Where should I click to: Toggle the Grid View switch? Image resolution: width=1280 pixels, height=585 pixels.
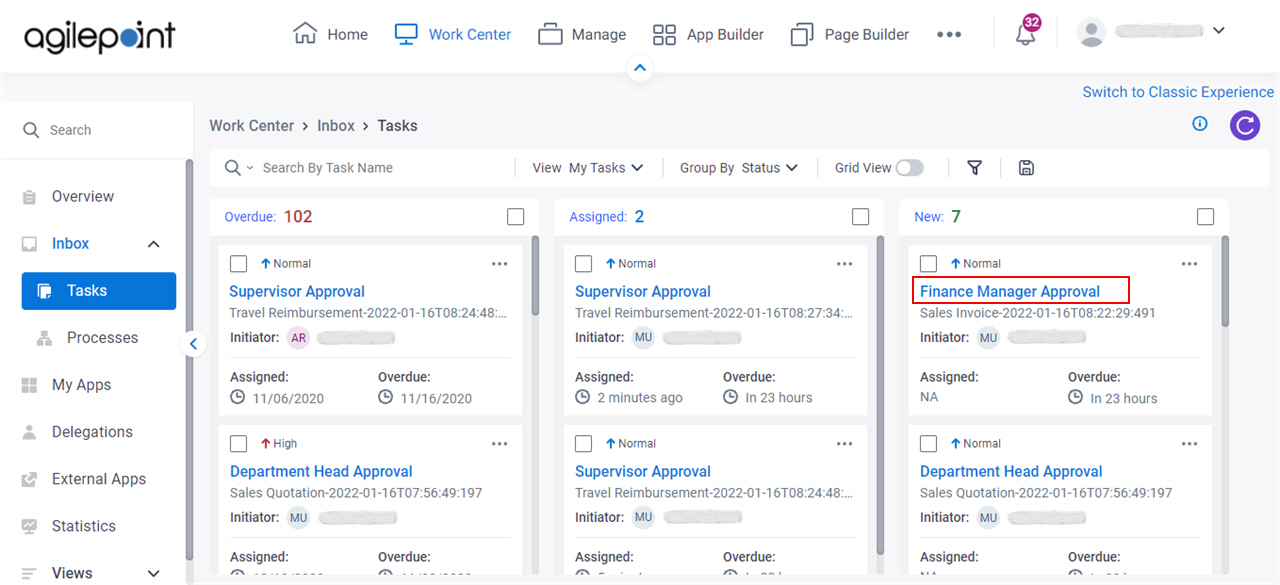pos(909,168)
